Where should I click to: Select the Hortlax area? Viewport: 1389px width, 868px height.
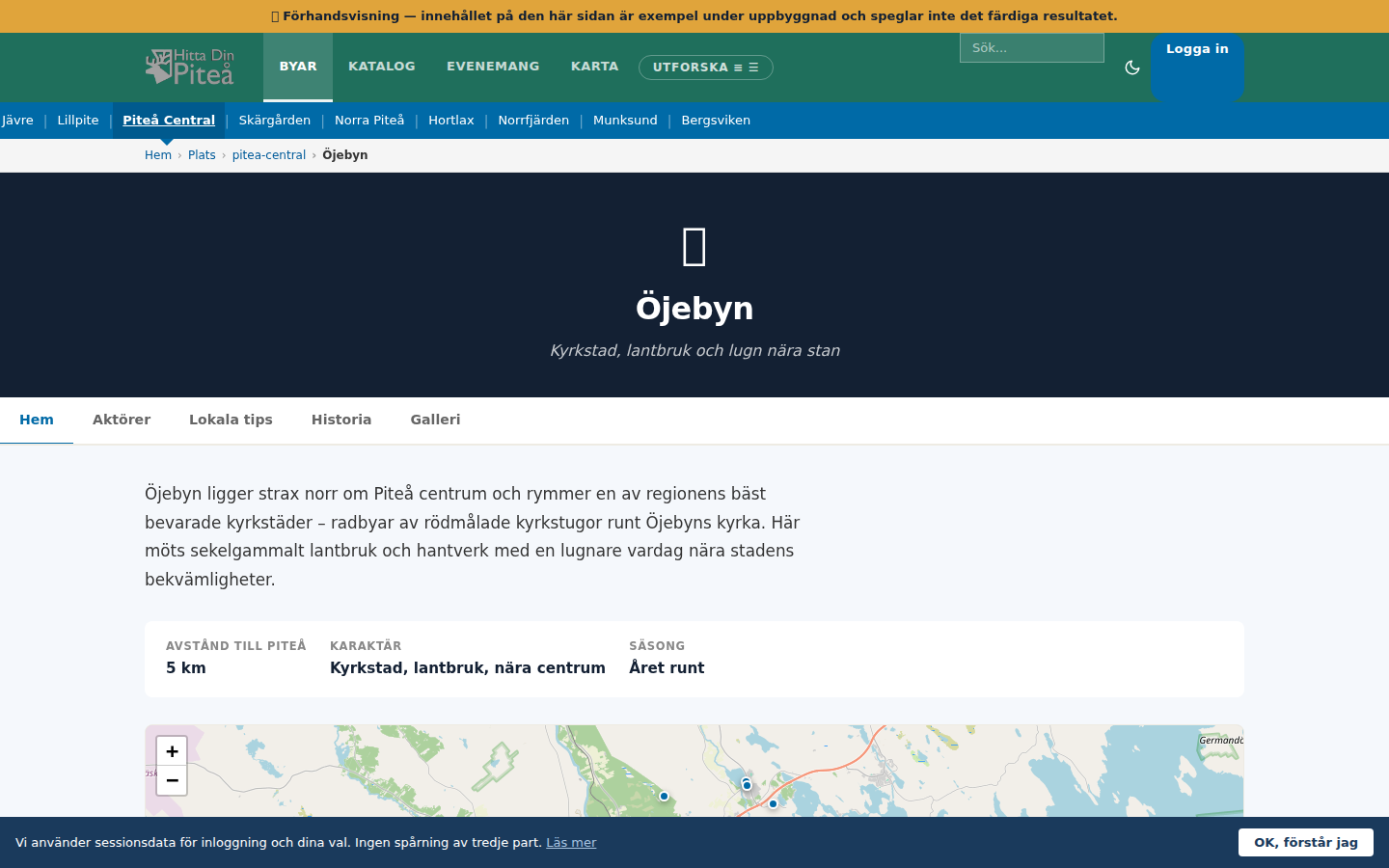[451, 121]
